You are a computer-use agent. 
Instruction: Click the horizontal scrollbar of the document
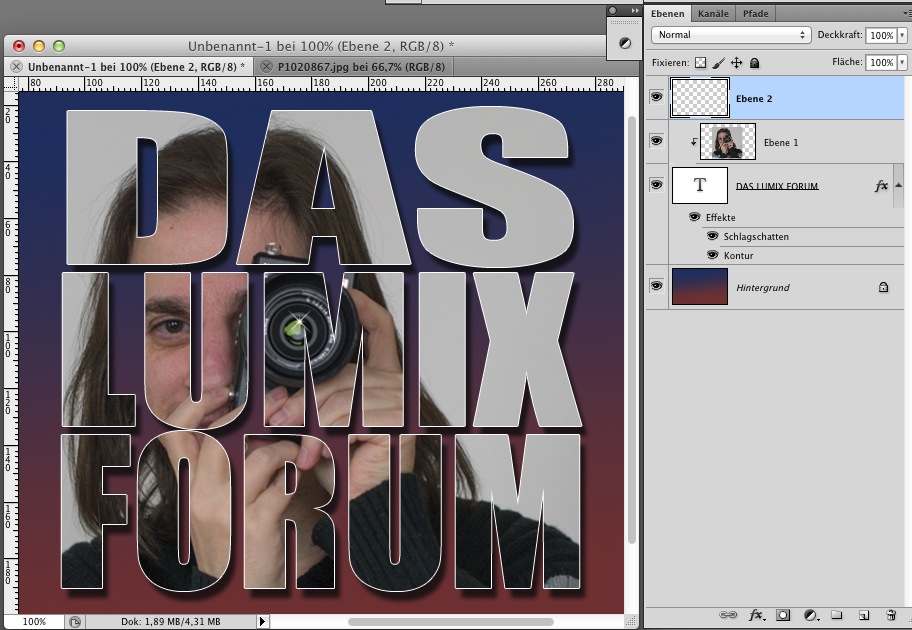(x=451, y=622)
